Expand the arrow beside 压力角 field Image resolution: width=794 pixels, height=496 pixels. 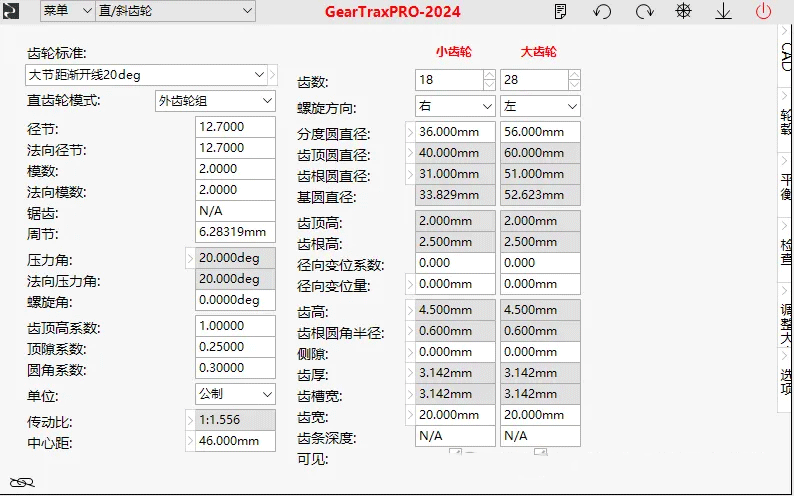point(190,258)
